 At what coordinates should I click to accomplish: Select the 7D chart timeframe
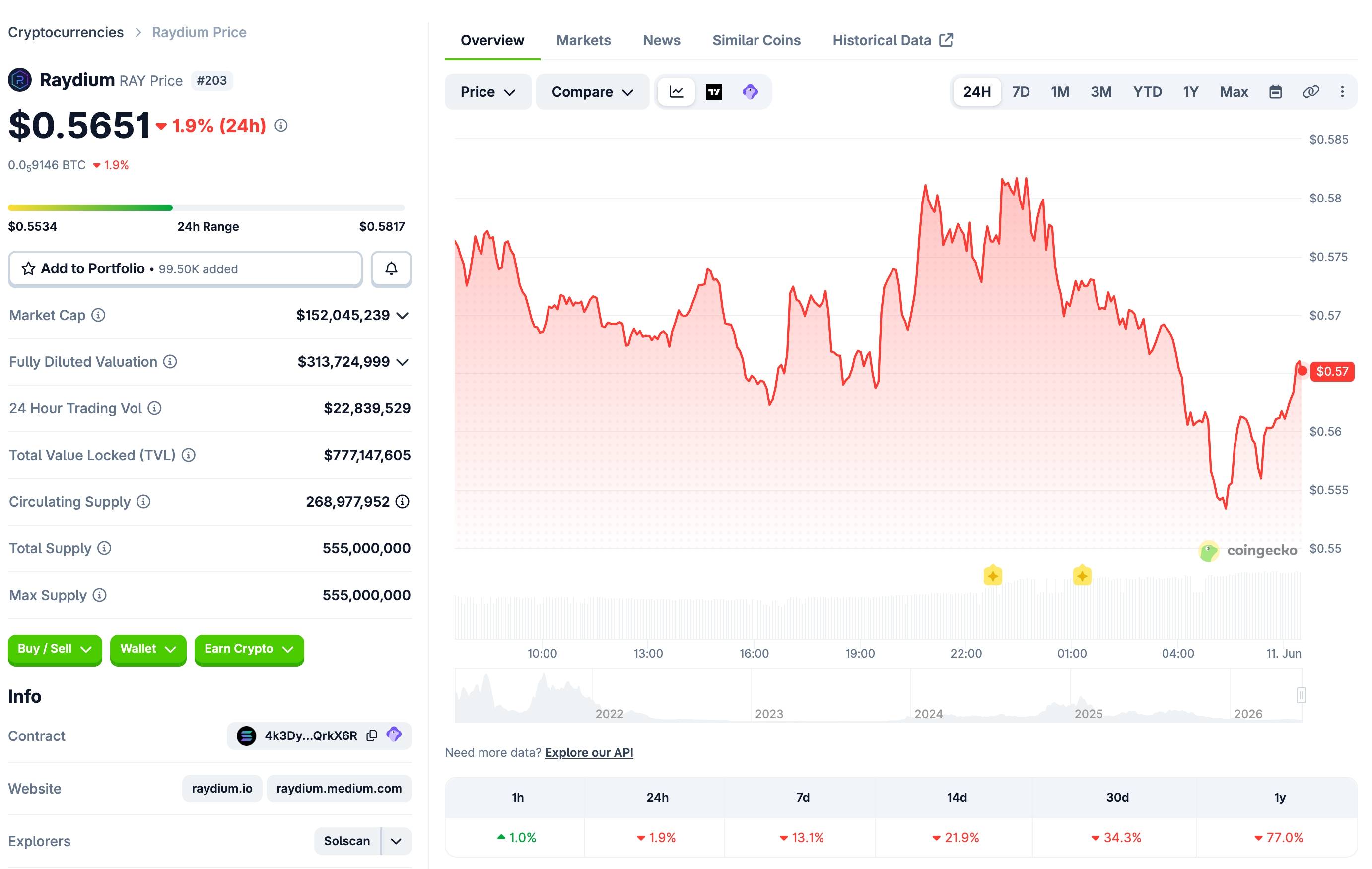[x=1021, y=92]
